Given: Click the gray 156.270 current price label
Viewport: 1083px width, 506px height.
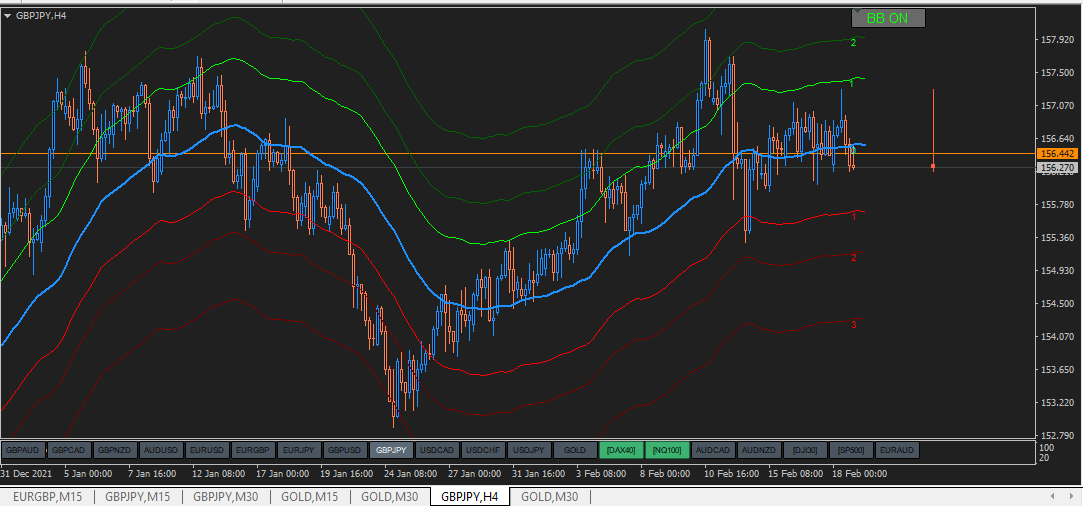Looking at the screenshot, I should 1055,167.
